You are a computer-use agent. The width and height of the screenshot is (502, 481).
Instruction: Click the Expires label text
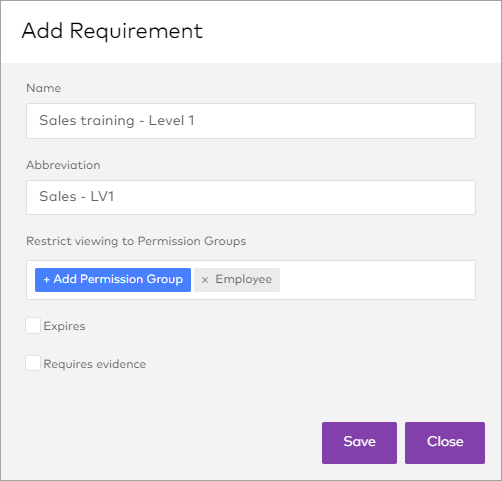(64, 326)
